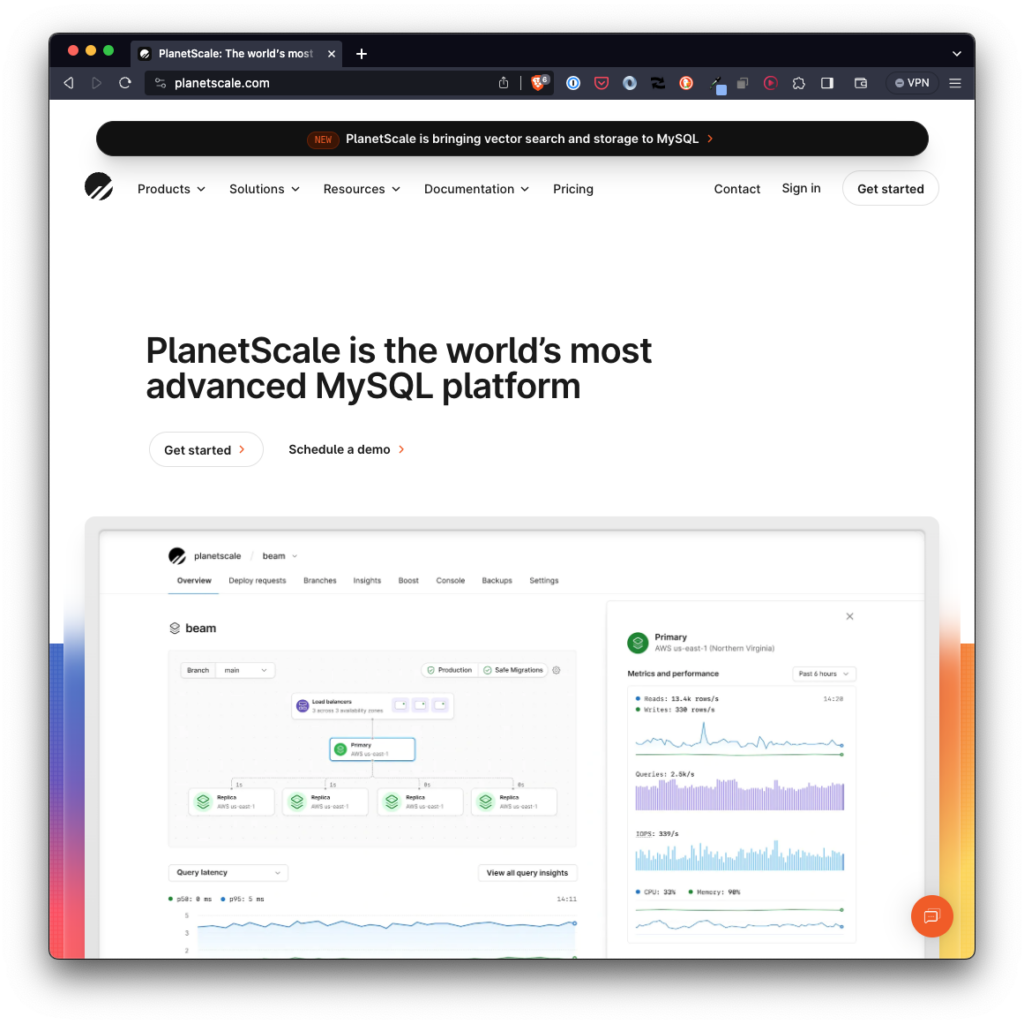Screen dimensions: 1024x1024
Task: Click the "Queries: 2.5k/s" label
Action: click(x=665, y=774)
